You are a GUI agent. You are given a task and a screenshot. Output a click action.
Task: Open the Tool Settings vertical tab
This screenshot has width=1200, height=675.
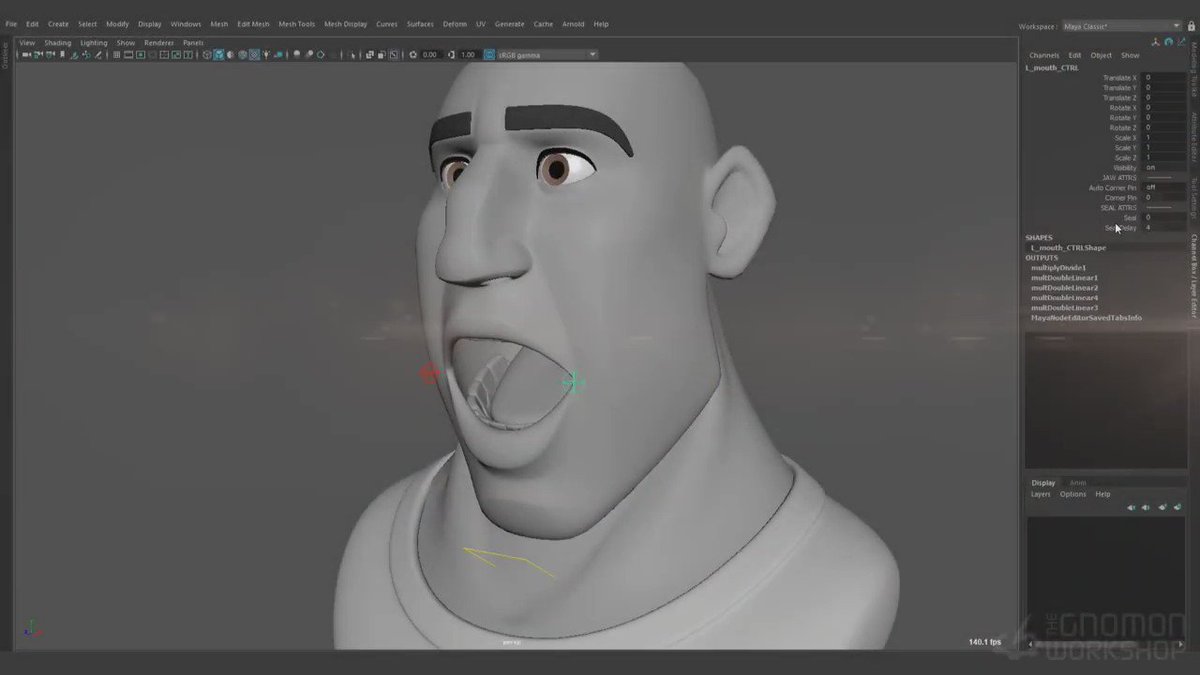pos(1194,197)
